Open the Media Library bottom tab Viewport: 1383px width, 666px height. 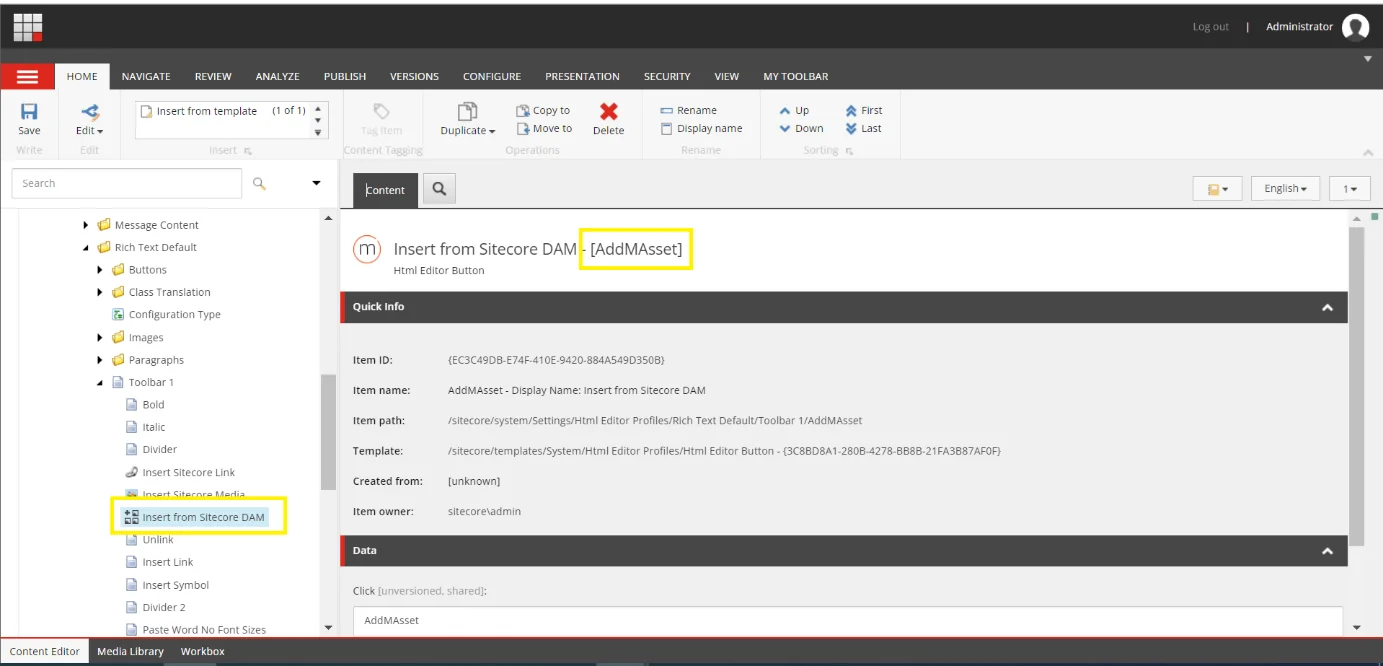point(130,651)
